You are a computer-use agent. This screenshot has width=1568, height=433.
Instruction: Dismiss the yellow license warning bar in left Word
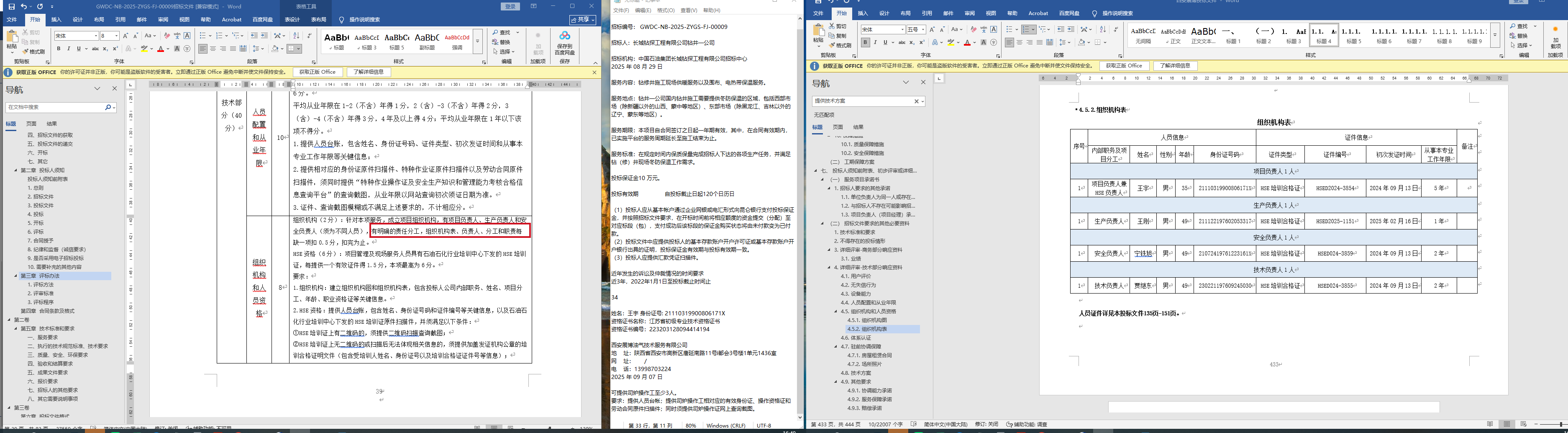click(595, 72)
